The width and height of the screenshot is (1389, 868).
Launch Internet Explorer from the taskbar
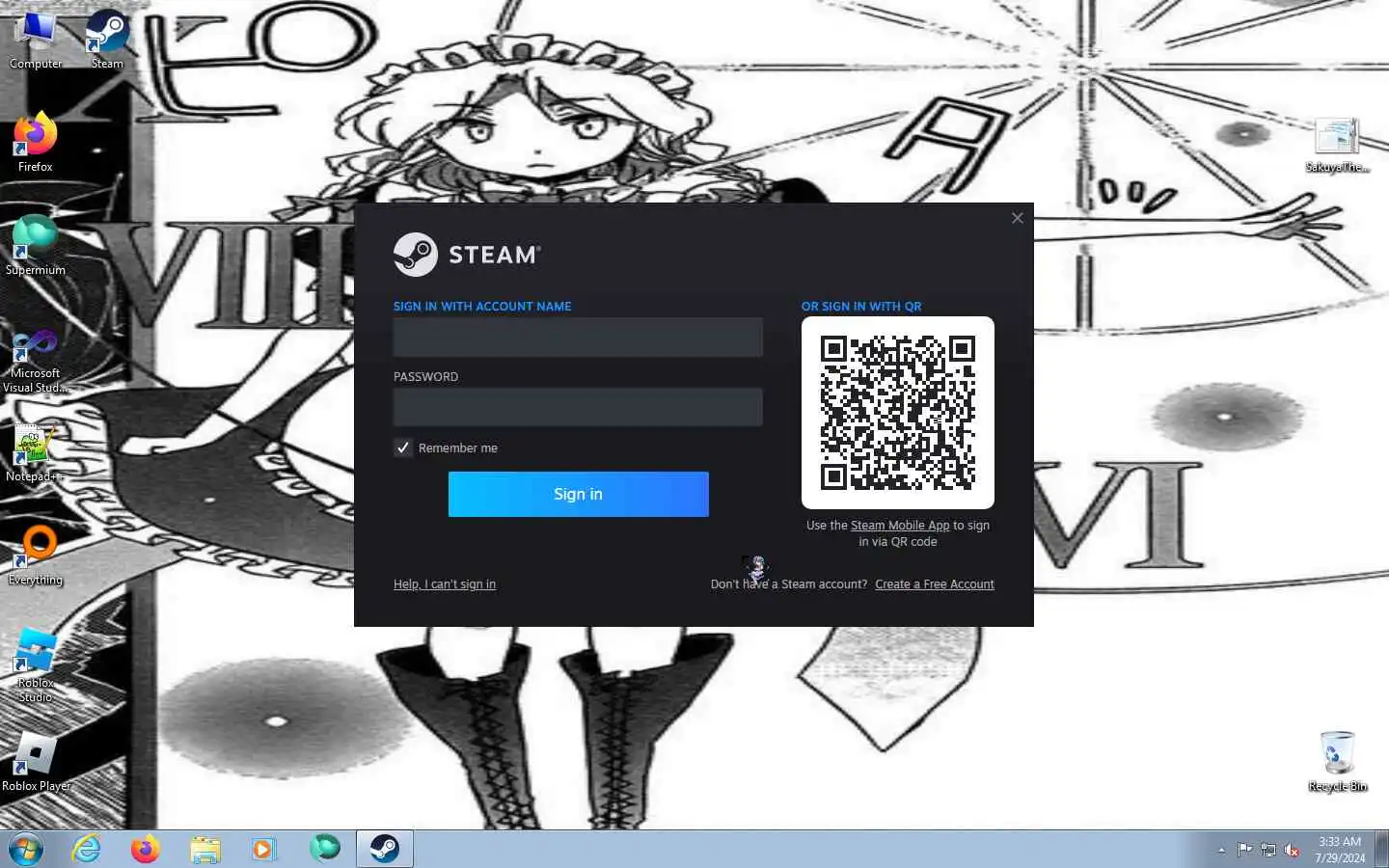coord(87,850)
